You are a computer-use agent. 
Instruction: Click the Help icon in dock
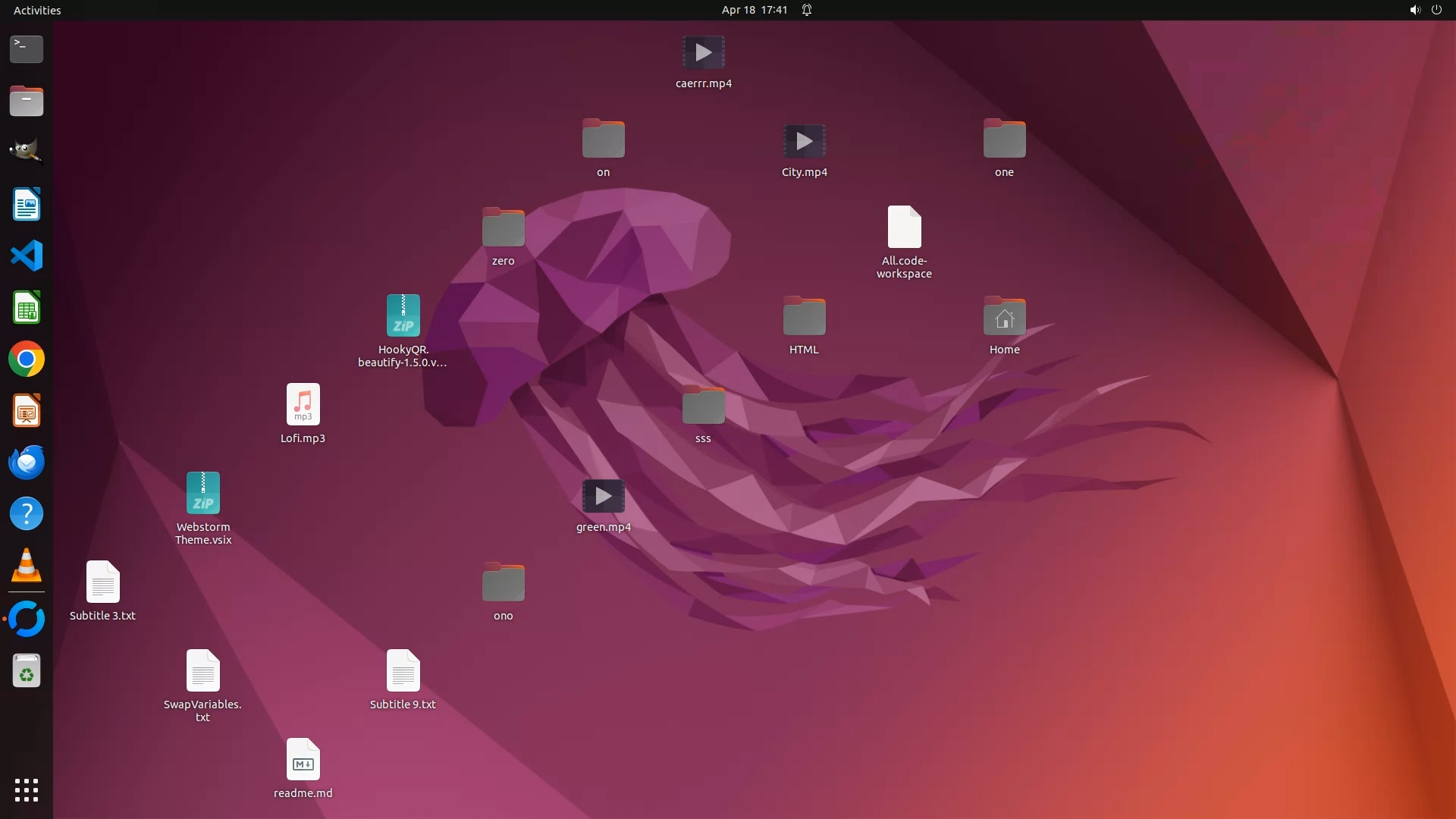tap(27, 514)
